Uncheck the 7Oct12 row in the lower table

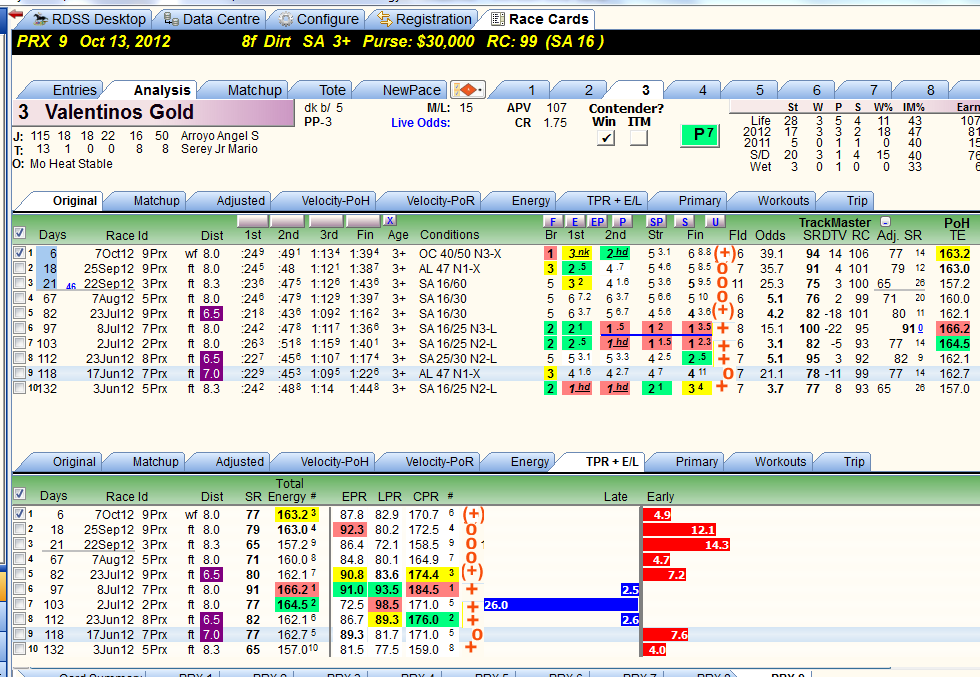(x=19, y=514)
